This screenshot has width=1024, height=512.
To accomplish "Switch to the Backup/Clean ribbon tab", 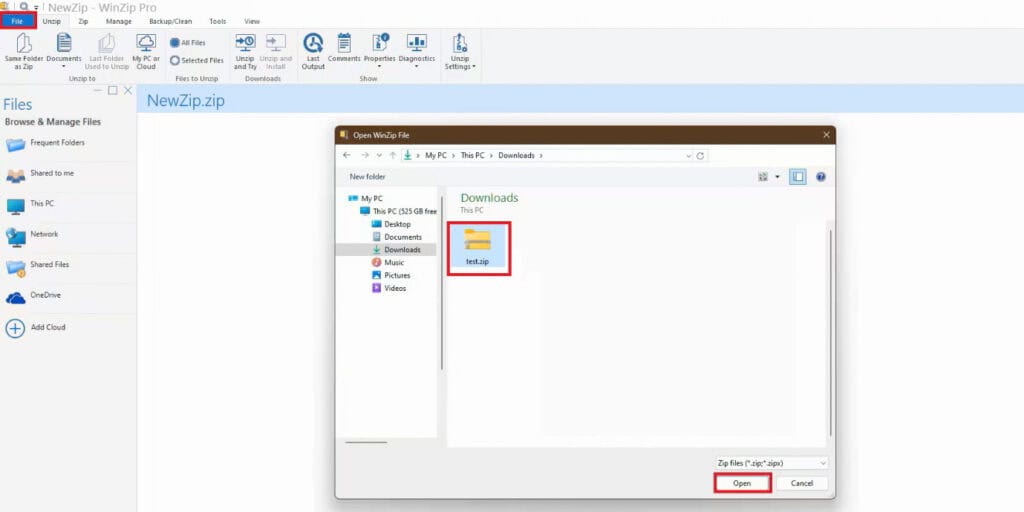I will [163, 21].
